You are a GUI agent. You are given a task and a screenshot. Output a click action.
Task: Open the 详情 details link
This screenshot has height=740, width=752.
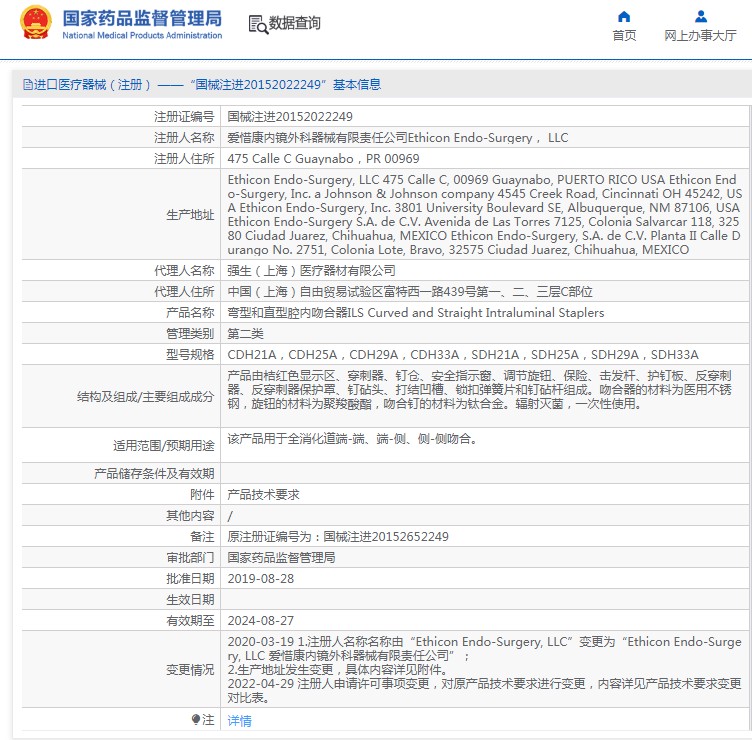(x=239, y=720)
